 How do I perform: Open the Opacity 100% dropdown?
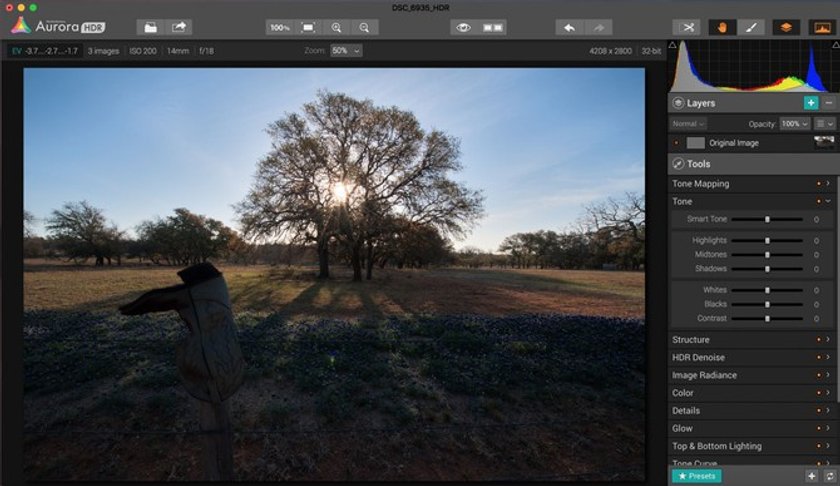pyautogui.click(x=794, y=124)
